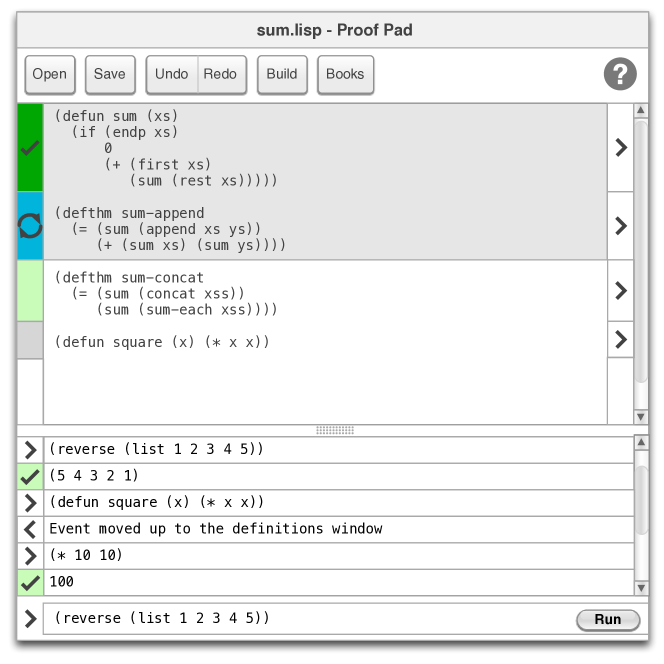Click the left arrow beside Event moved up message
The height and width of the screenshot is (664, 664).
(x=30, y=529)
